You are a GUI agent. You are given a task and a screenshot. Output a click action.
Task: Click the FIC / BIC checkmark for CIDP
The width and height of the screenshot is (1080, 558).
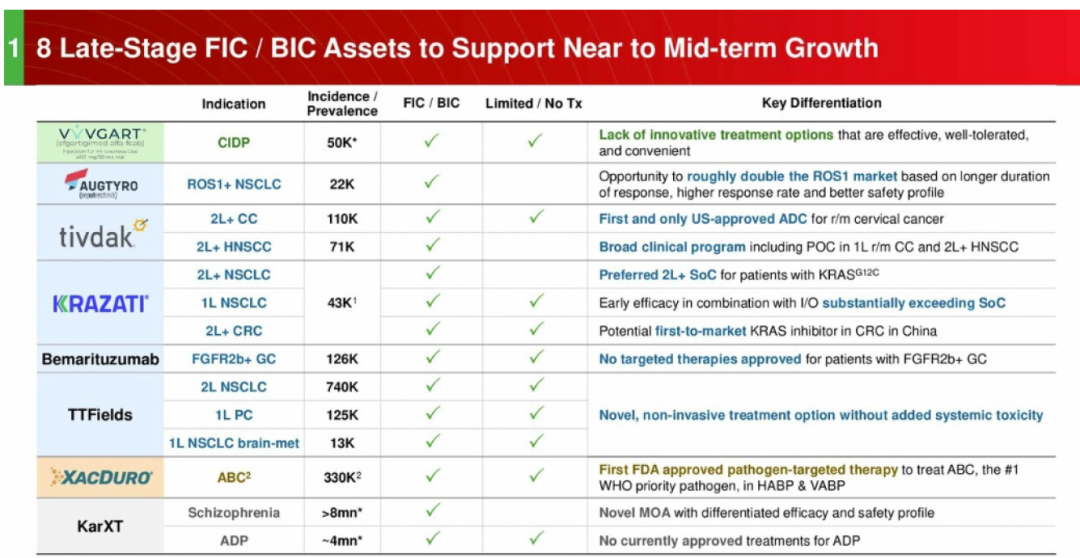[x=431, y=142]
